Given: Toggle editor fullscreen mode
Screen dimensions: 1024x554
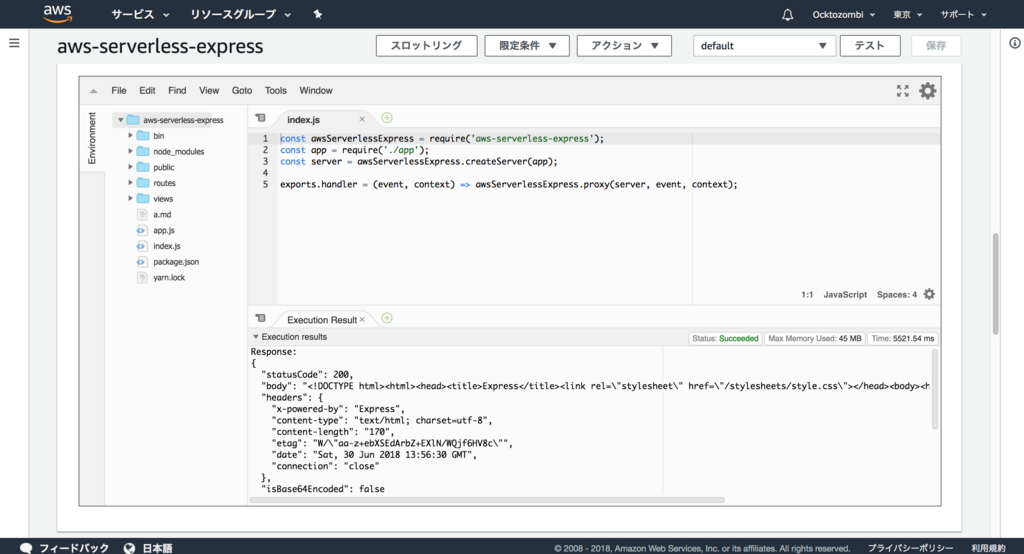Looking at the screenshot, I should (903, 91).
